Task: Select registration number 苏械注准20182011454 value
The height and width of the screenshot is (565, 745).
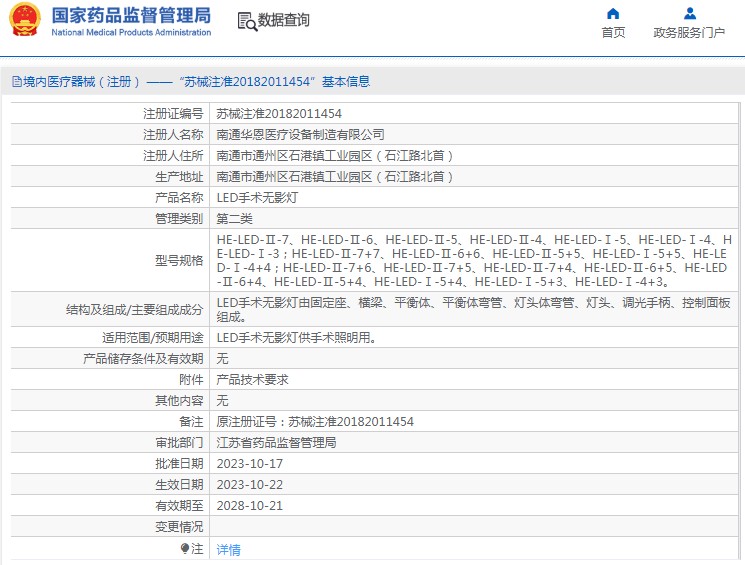Action: tap(279, 114)
